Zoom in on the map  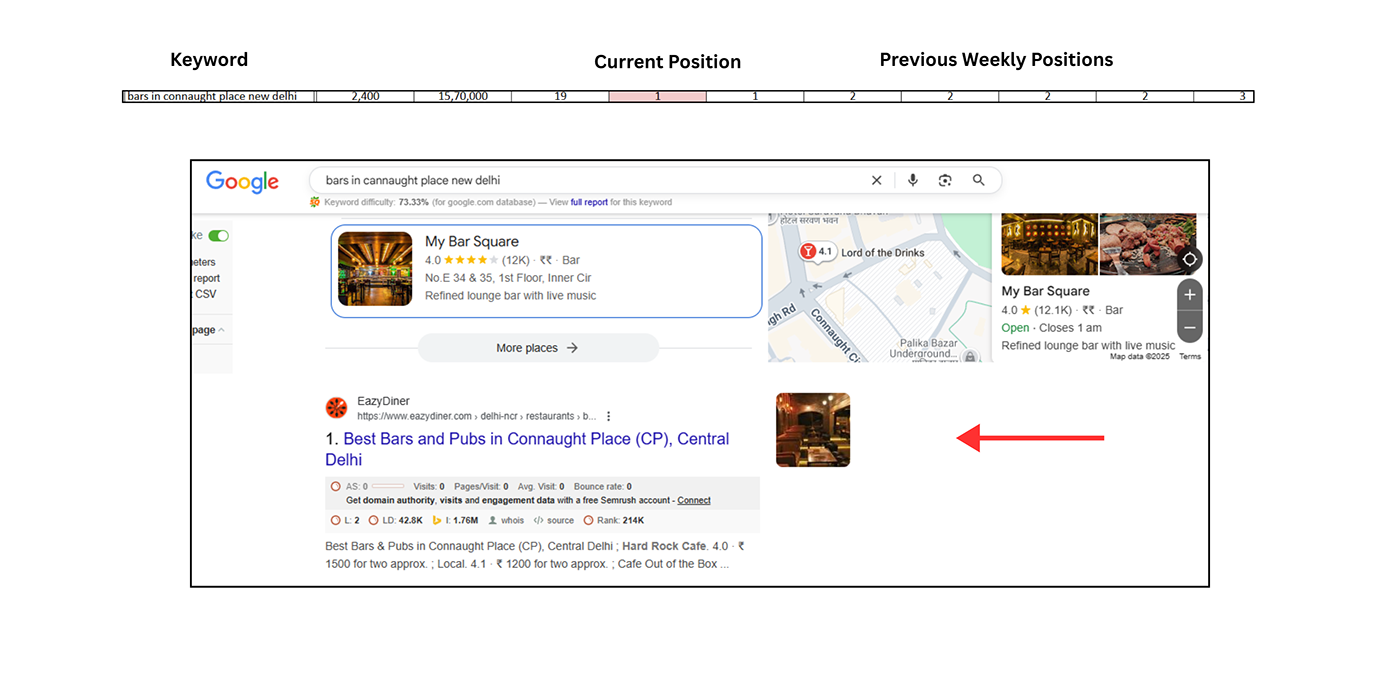click(1189, 296)
